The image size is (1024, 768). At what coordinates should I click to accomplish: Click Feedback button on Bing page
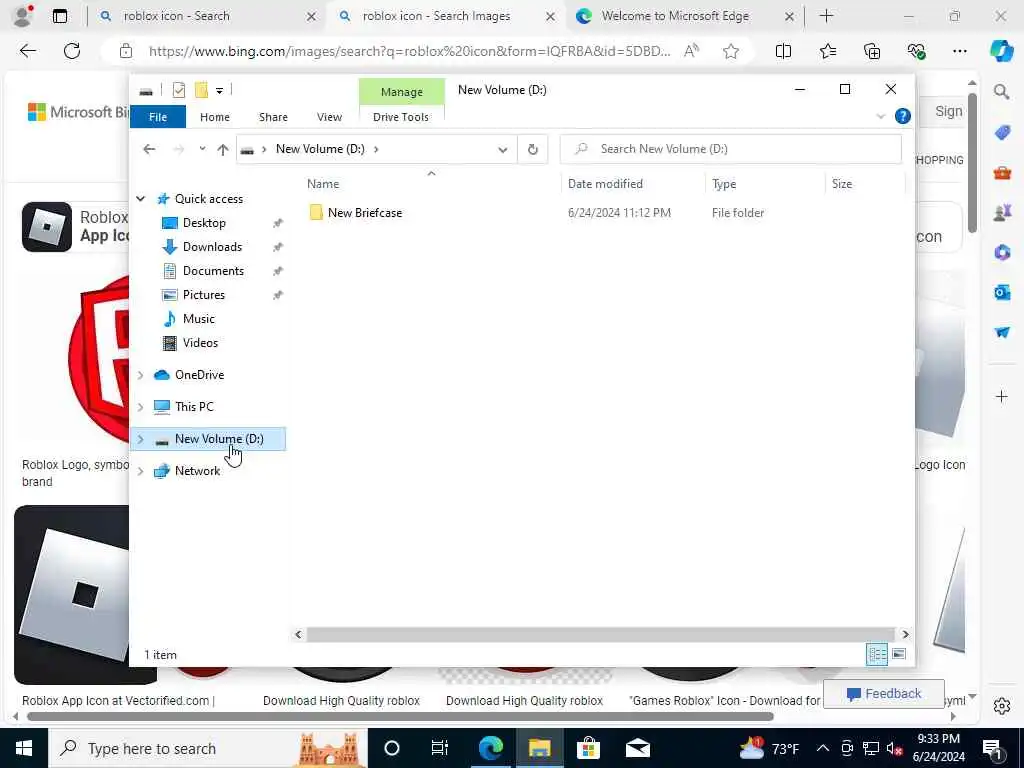[884, 694]
